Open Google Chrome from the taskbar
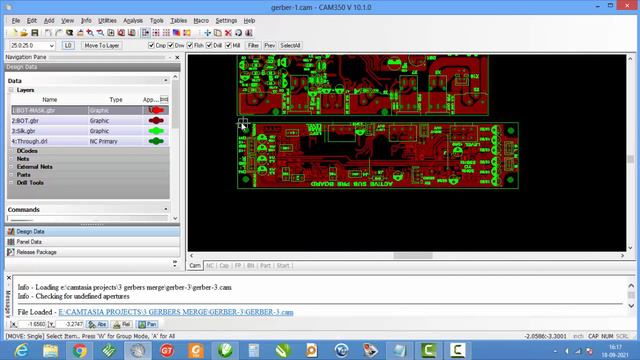The image size is (640, 360). point(80,351)
